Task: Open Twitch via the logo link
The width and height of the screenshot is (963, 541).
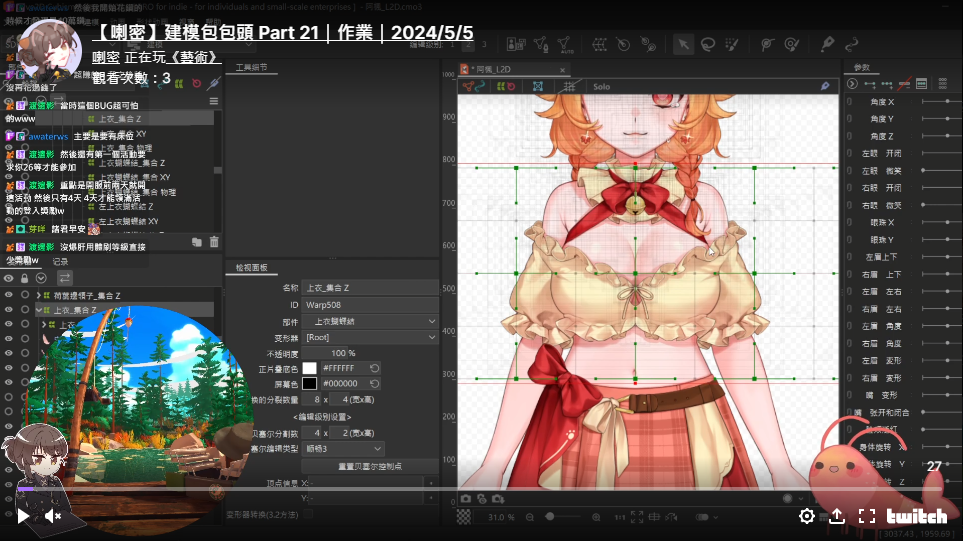Action: point(917,516)
